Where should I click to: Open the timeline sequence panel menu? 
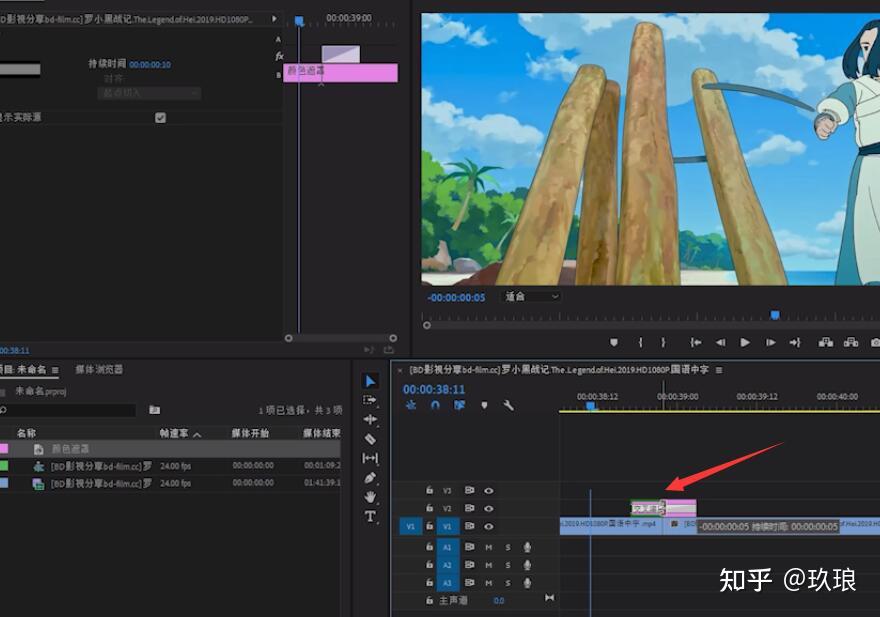pos(718,370)
